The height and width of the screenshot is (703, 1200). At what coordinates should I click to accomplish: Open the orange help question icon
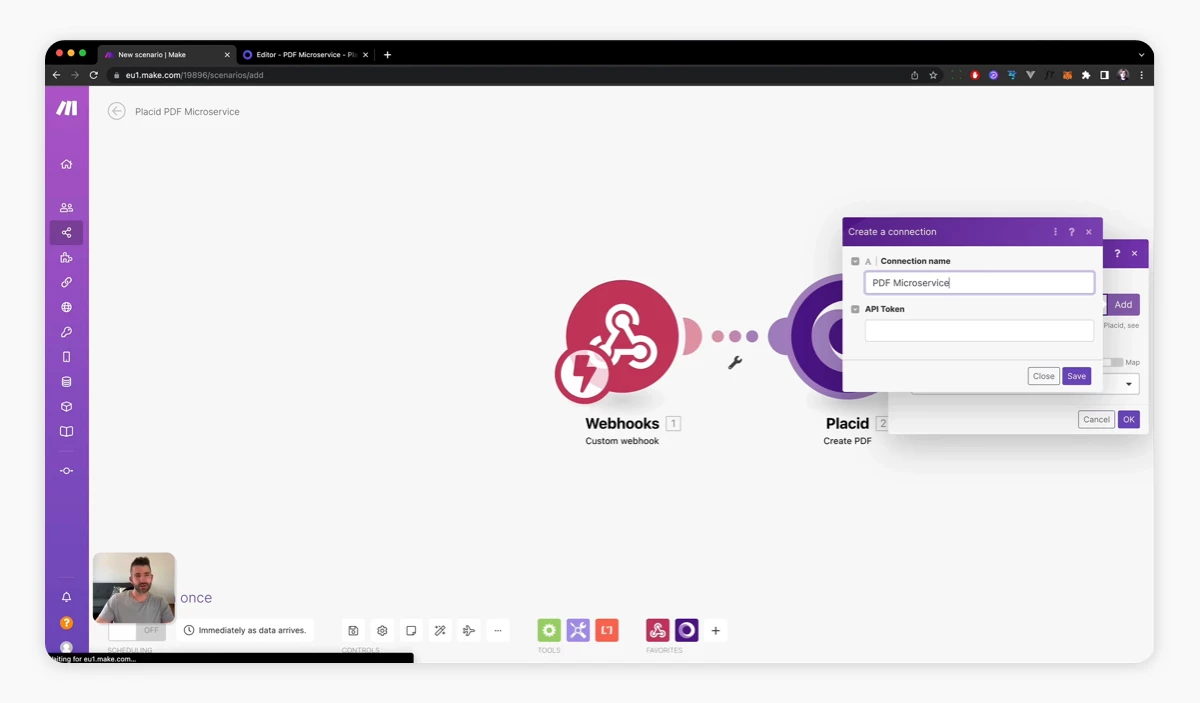click(x=66, y=623)
